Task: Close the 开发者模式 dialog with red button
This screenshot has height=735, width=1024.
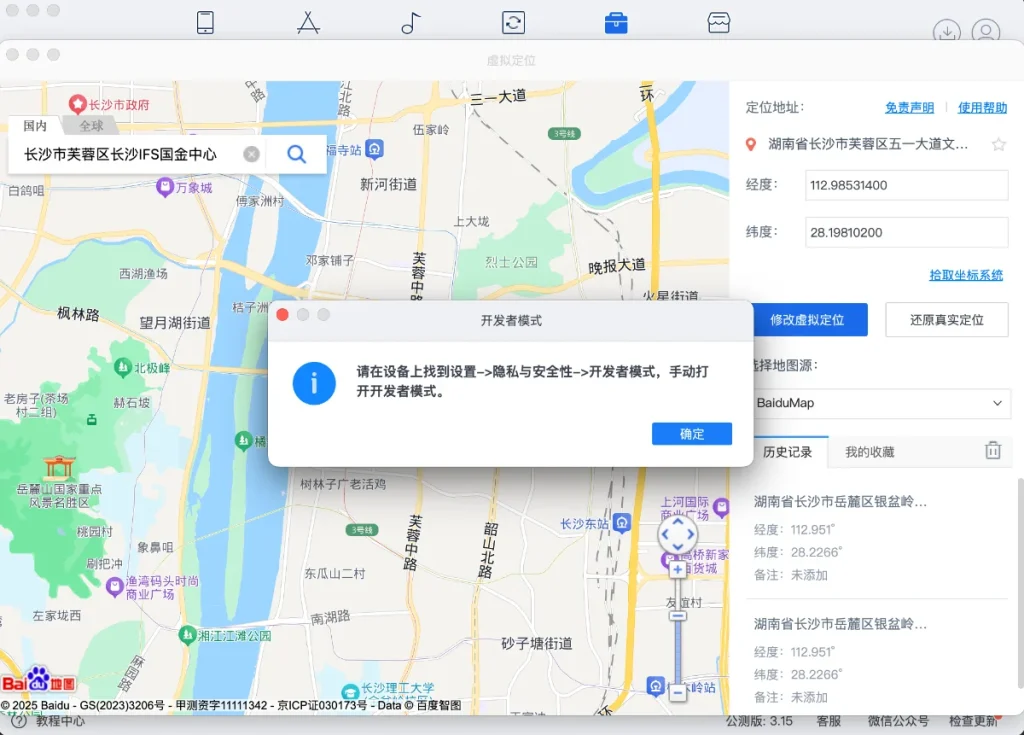Action: tap(283, 315)
